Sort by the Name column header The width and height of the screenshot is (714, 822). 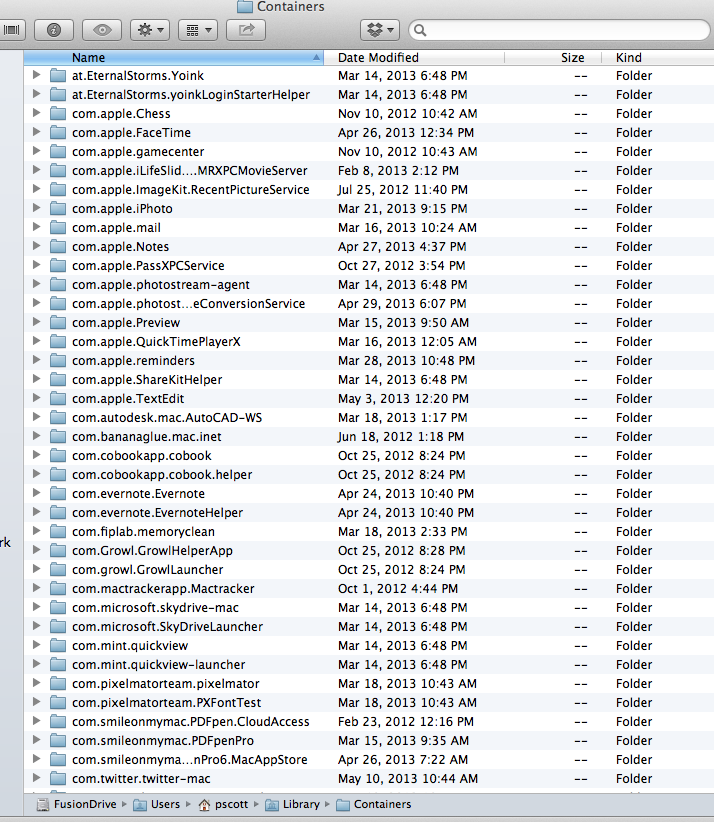point(174,58)
